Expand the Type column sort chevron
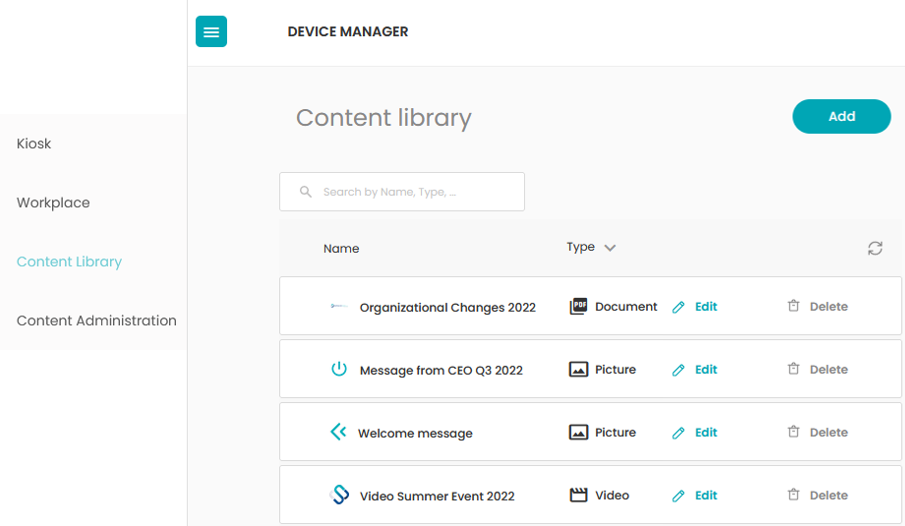This screenshot has width=905, height=526. (610, 248)
